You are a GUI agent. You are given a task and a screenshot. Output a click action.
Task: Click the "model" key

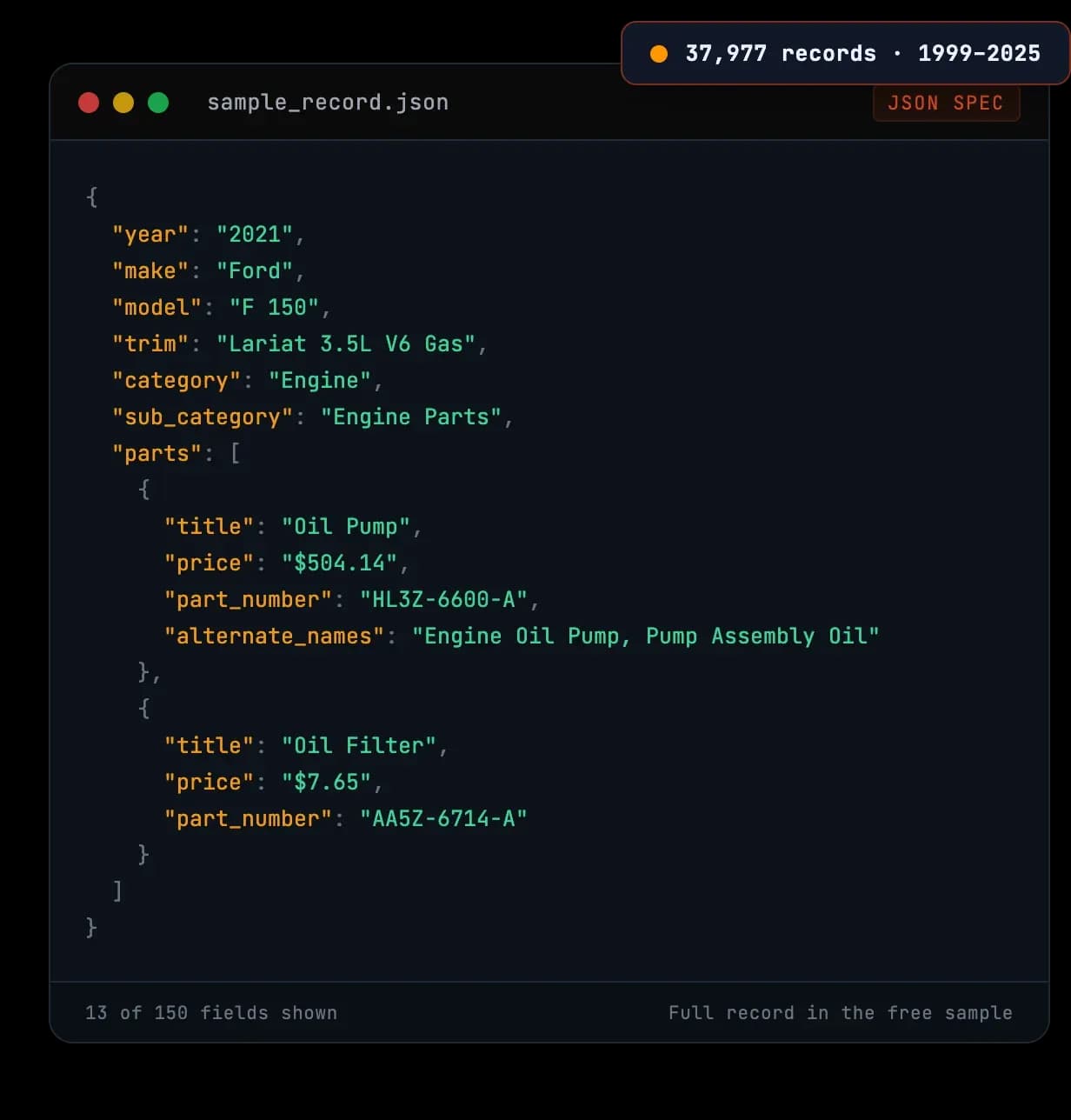pos(156,308)
